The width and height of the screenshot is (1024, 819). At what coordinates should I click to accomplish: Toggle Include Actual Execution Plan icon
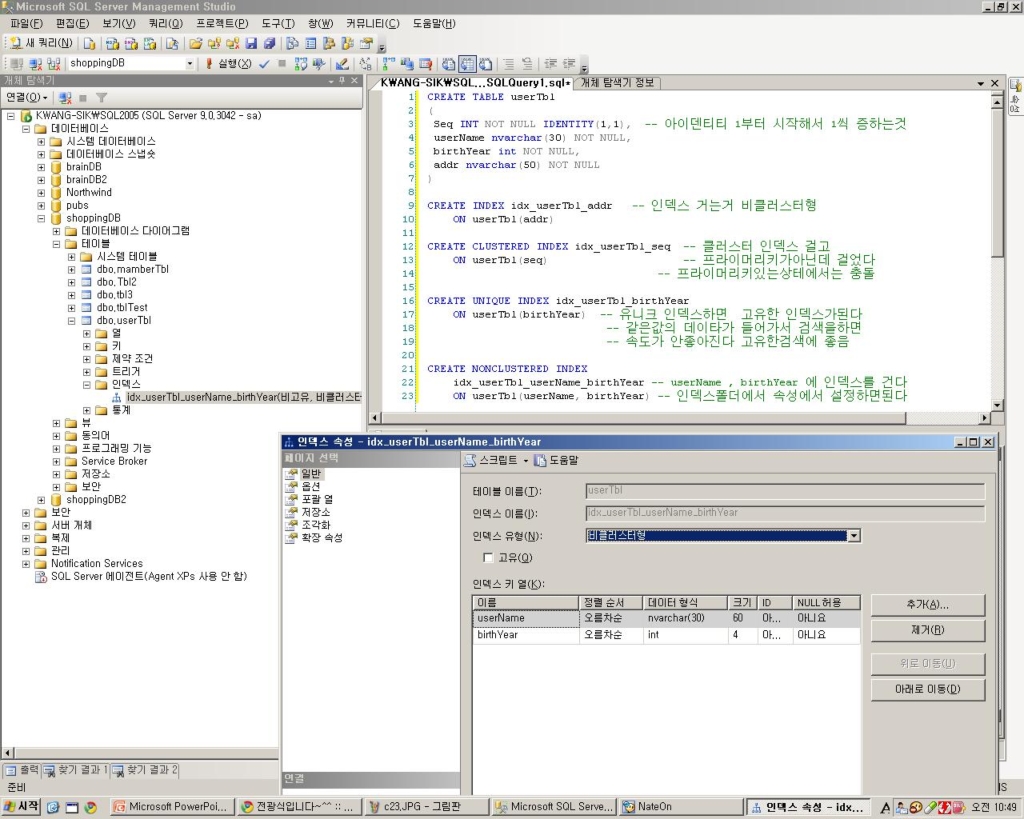389,63
